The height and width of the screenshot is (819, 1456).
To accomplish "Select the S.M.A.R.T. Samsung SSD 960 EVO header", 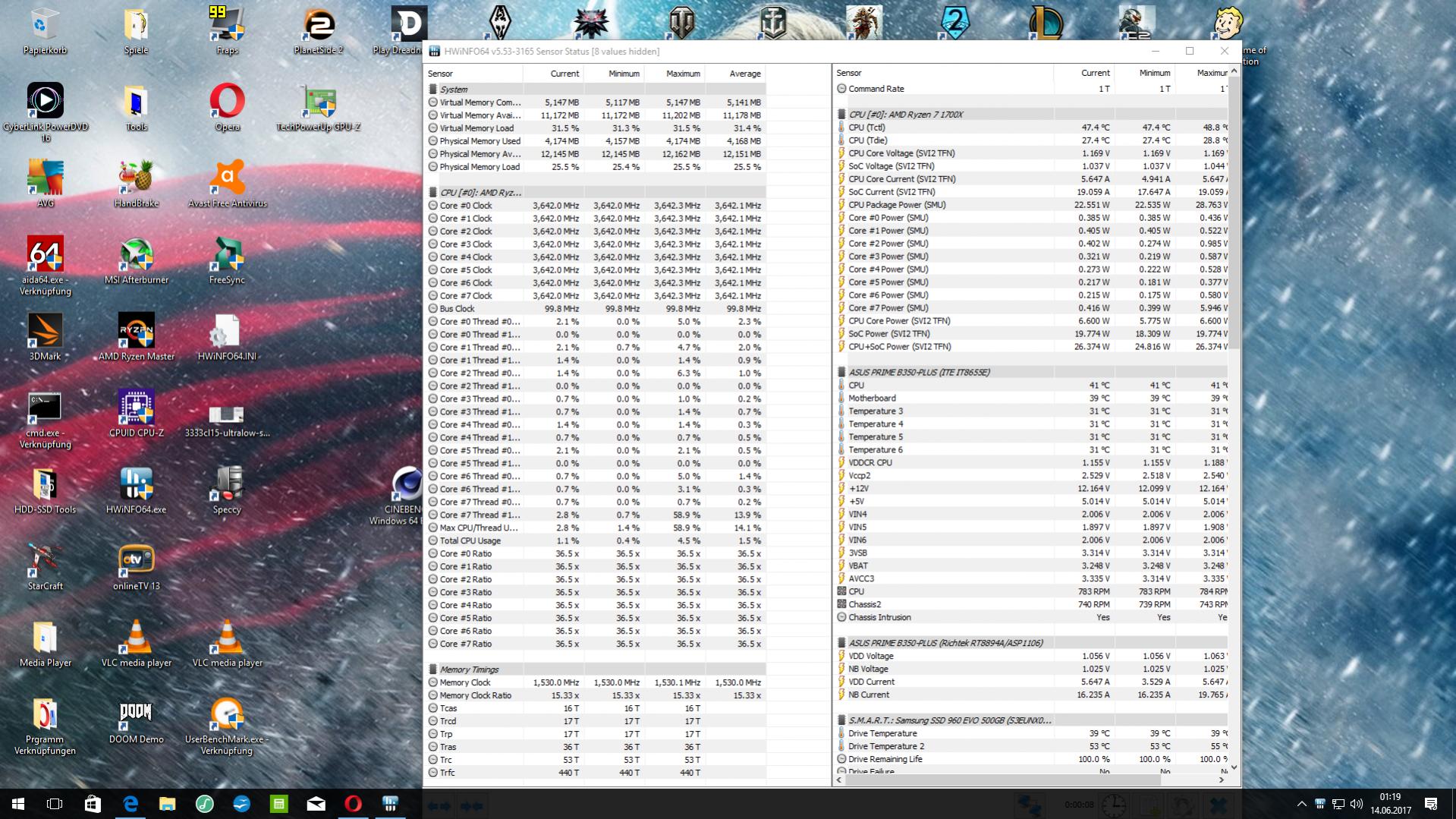I will 1032,720.
